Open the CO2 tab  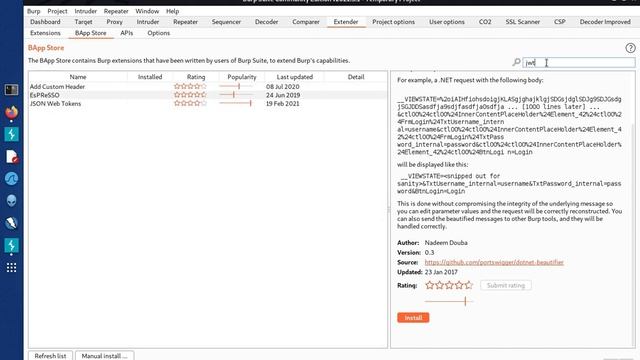click(485, 22)
